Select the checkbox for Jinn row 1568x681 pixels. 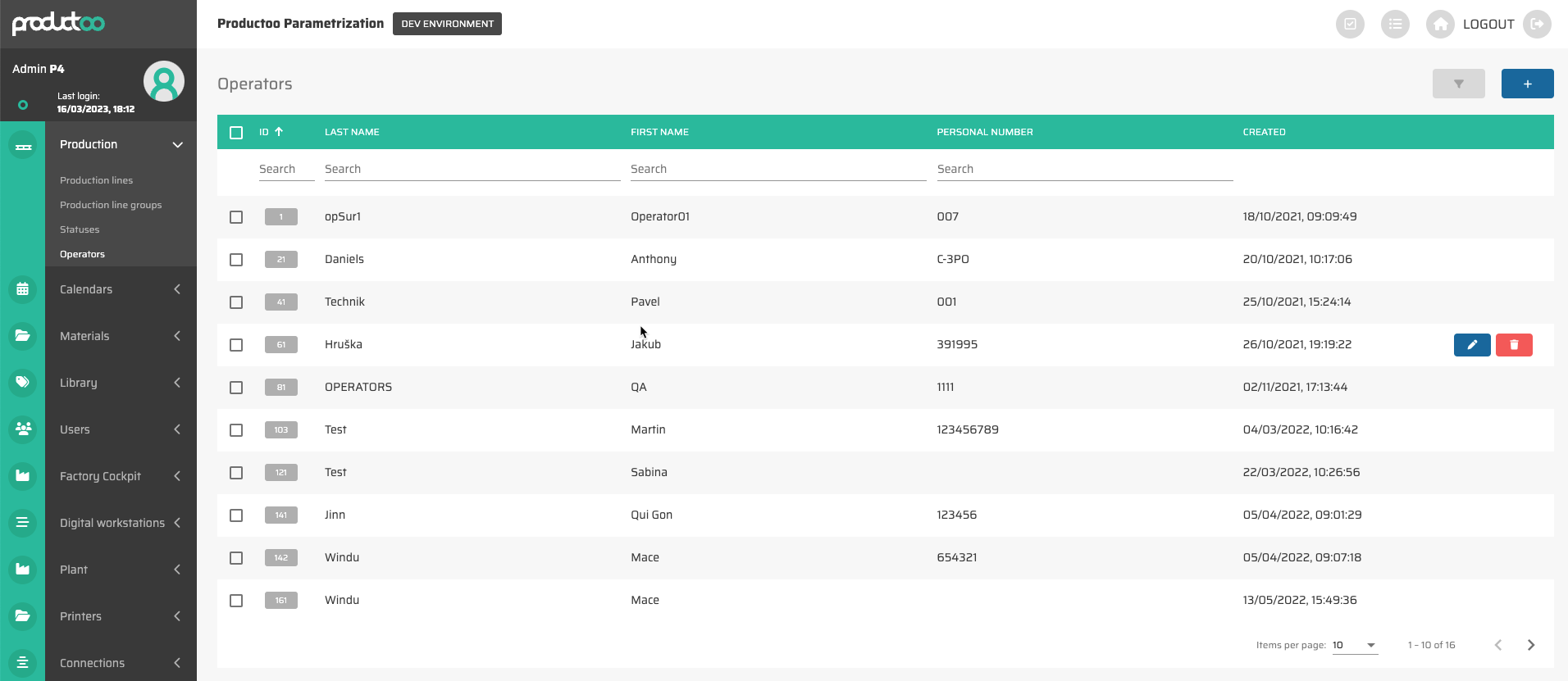tap(236, 515)
